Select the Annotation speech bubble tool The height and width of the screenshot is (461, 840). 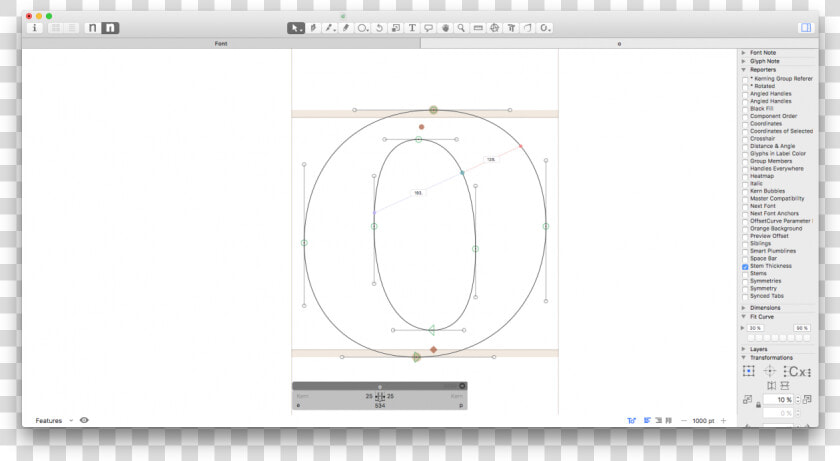coord(429,28)
